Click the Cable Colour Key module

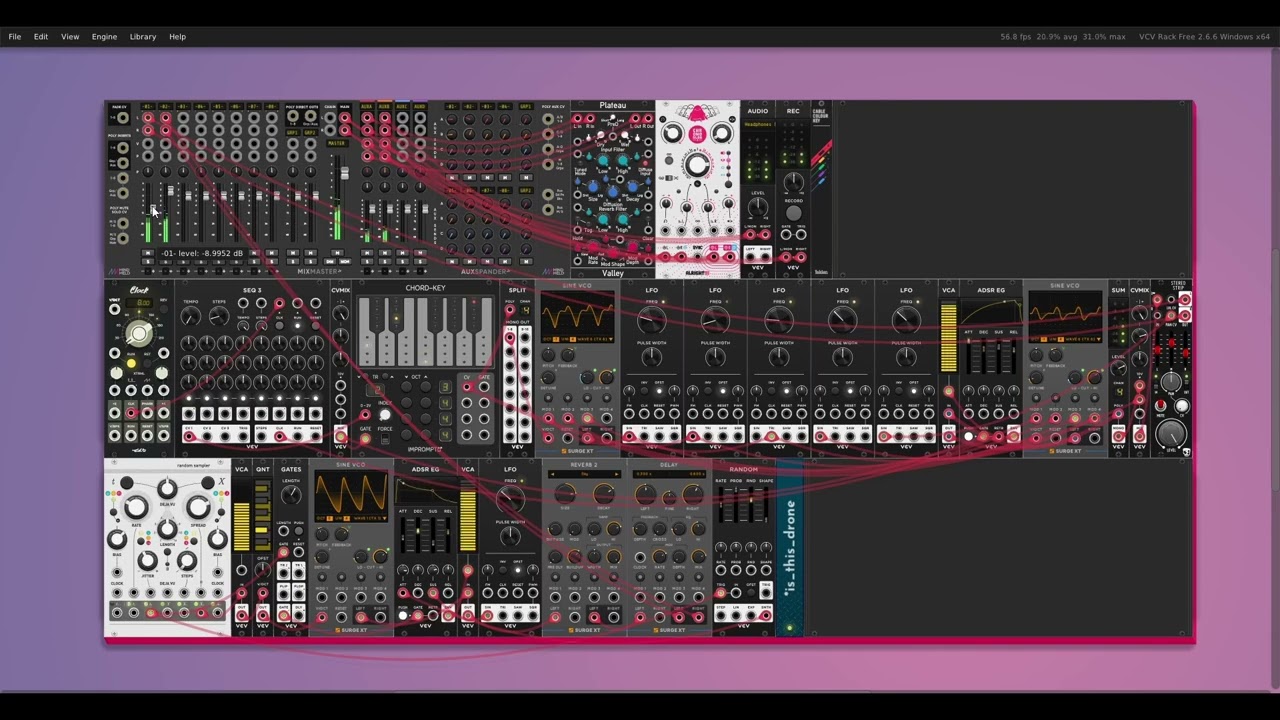(x=821, y=190)
